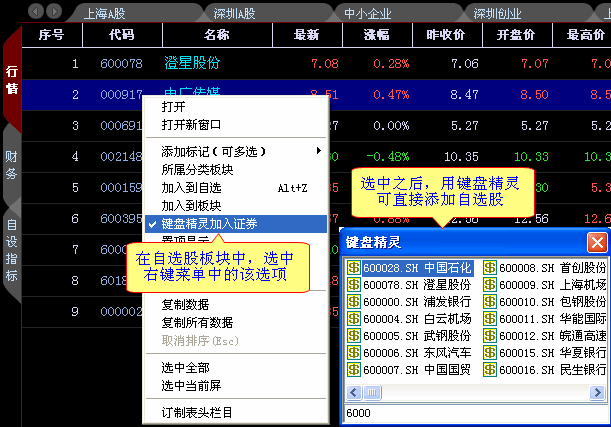Click the stock icon beside 600078.SH 澄星股份

point(353,285)
